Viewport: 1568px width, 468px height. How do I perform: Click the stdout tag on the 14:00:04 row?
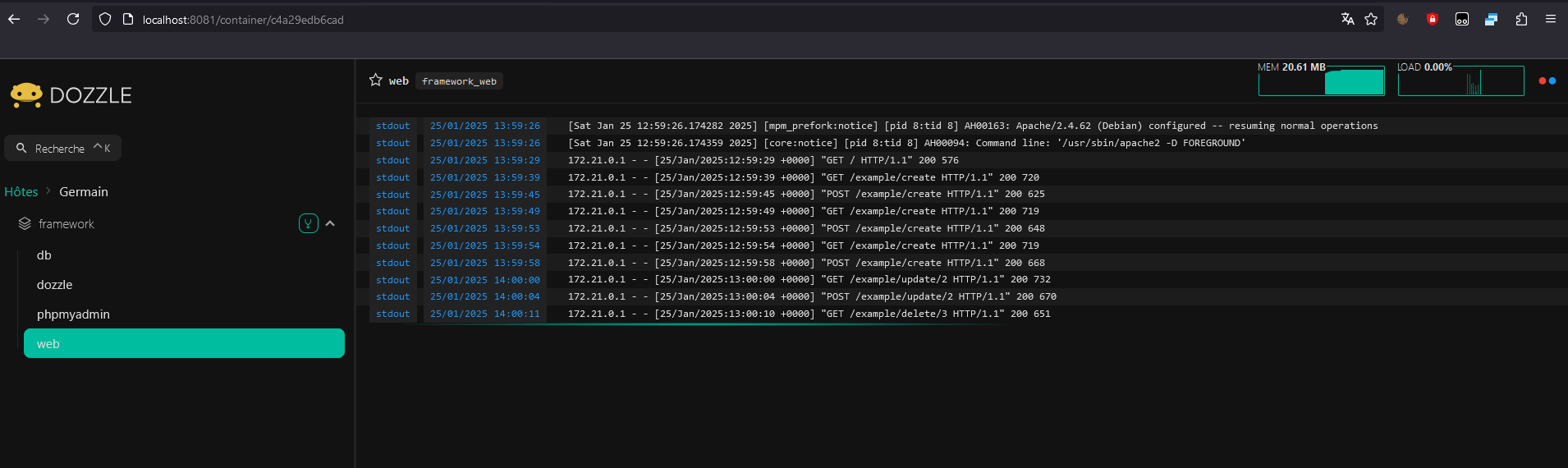(x=393, y=296)
